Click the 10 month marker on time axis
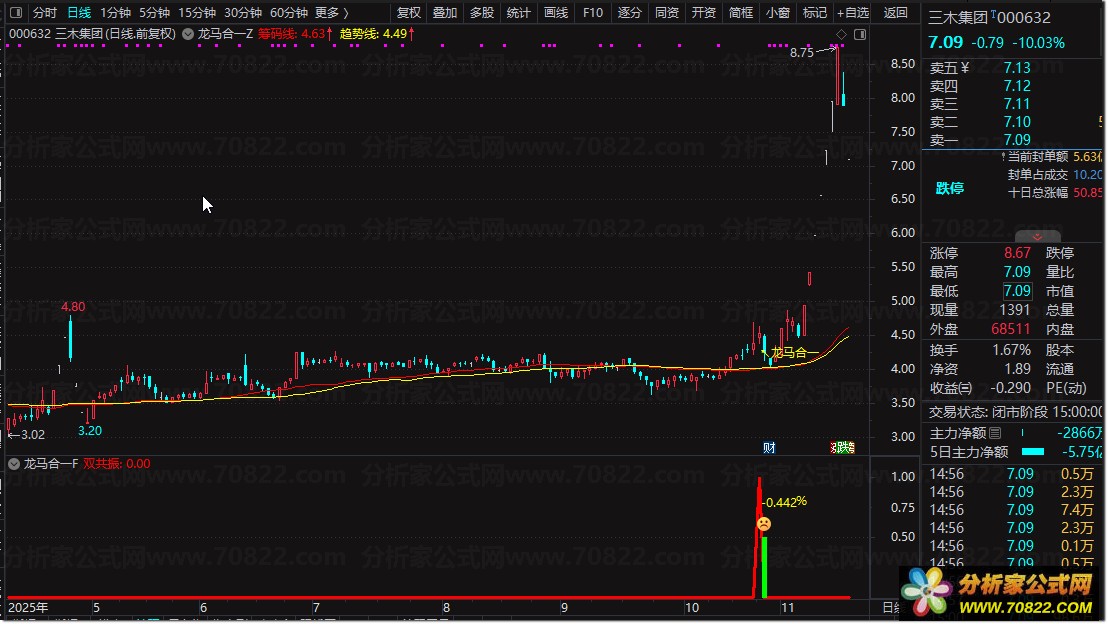This screenshot has width=1109, height=624. (x=692, y=608)
